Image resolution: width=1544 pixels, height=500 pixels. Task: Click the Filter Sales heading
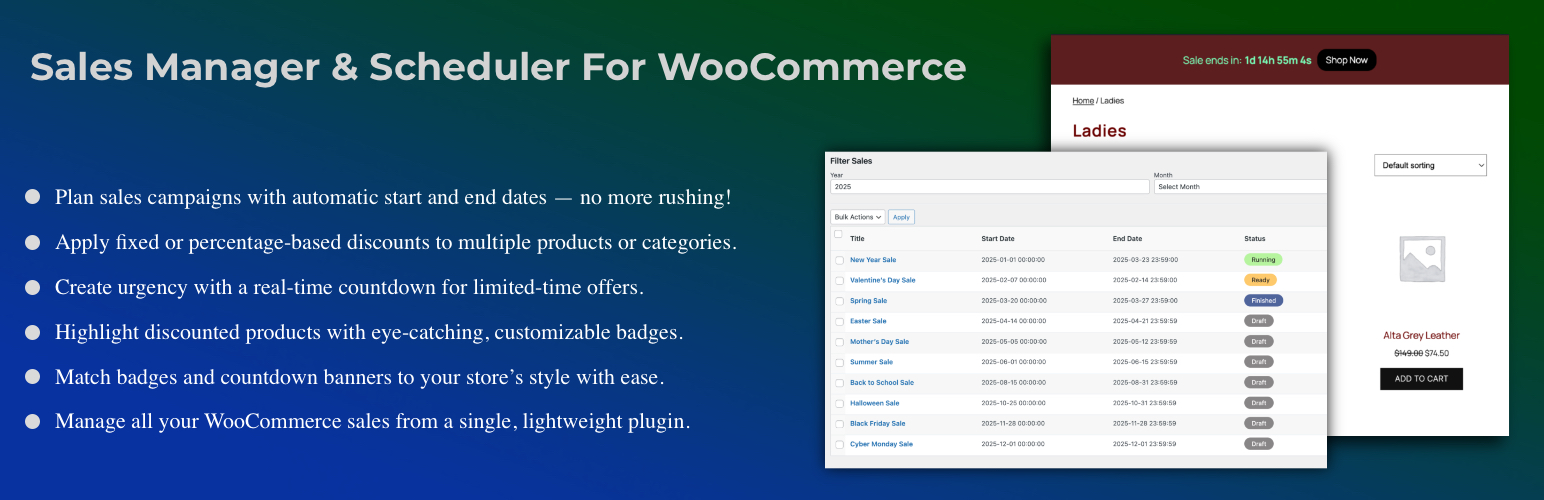tap(851, 161)
